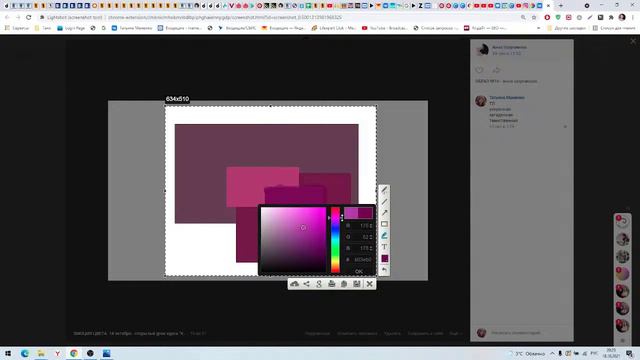Image resolution: width=640 pixels, height=360 pixels.
Task: Click the write-a-comment field
Action: (529, 333)
